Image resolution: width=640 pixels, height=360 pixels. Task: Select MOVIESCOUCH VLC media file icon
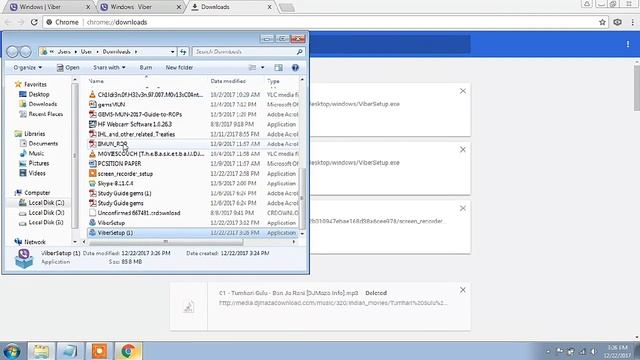tap(93, 154)
